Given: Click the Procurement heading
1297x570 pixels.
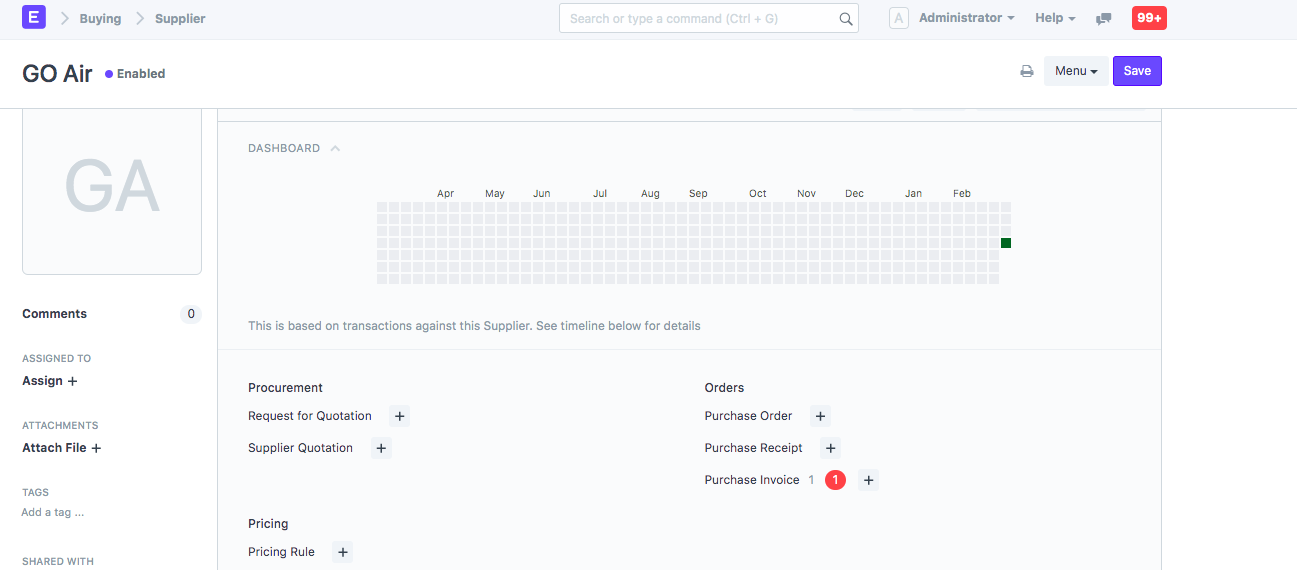Looking at the screenshot, I should pos(285,388).
